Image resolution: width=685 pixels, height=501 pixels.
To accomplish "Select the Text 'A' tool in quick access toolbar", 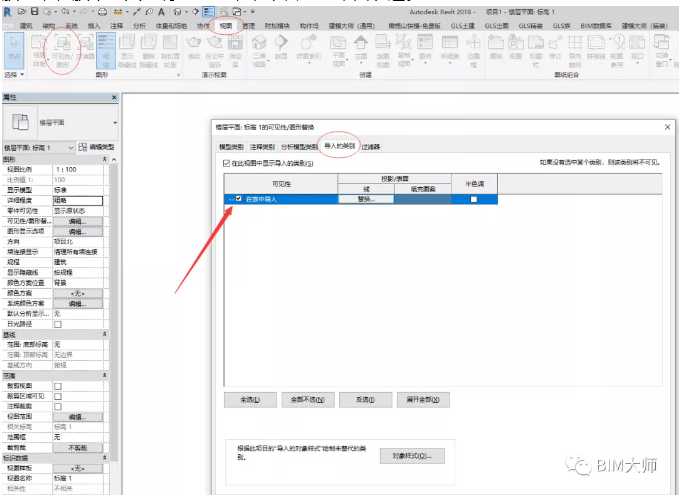I will [x=161, y=12].
